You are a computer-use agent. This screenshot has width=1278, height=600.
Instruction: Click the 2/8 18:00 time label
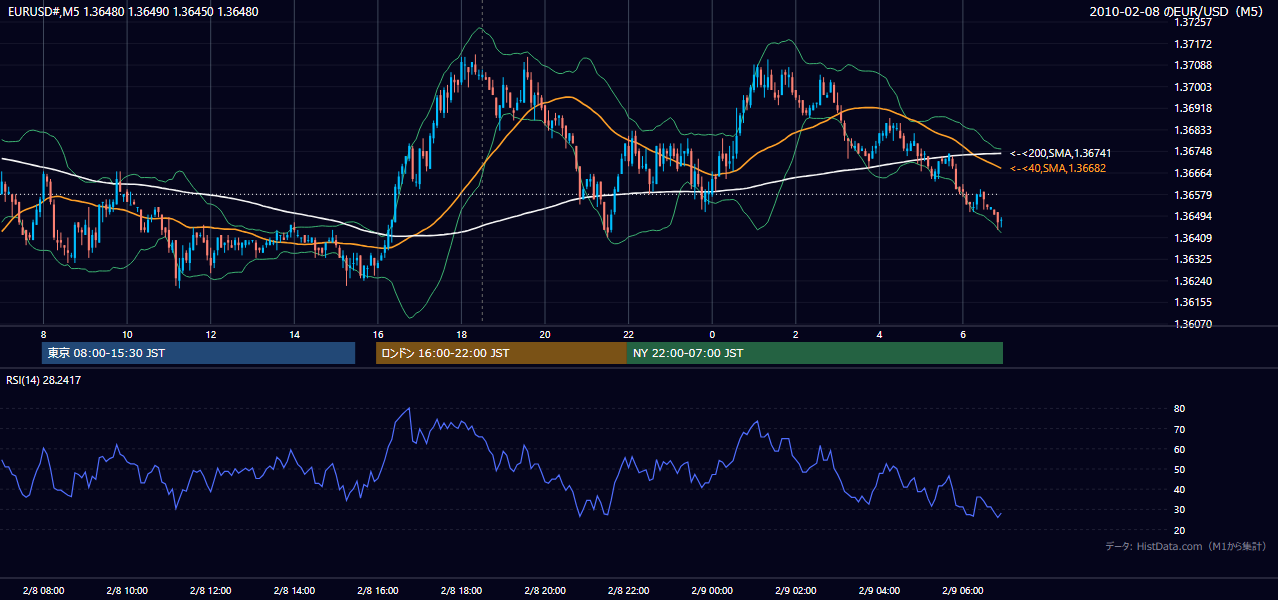461,591
